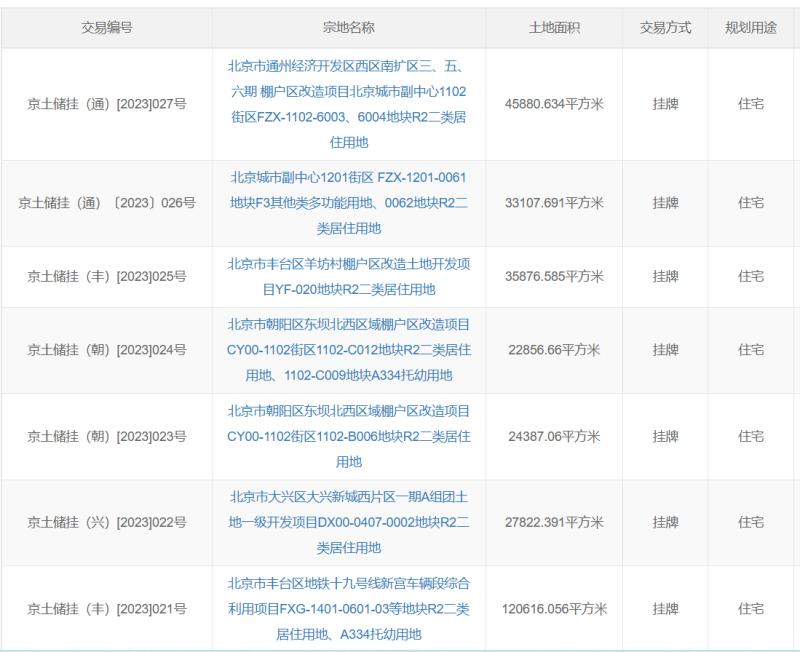Image resolution: width=800 pixels, height=652 pixels.
Task: Click the 交易方式 column header
Action: (x=660, y=26)
